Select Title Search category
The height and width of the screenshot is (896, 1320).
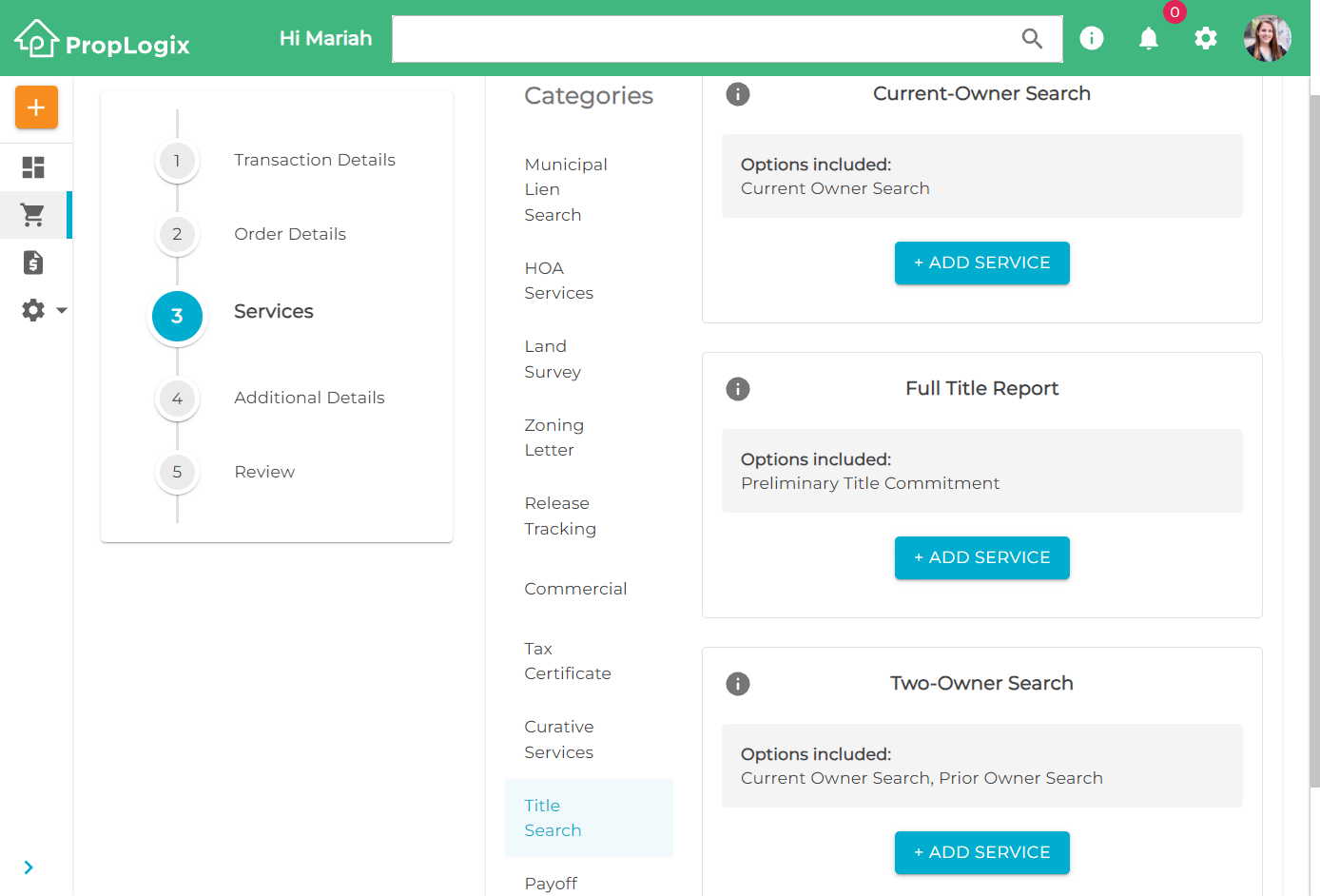[x=589, y=818]
